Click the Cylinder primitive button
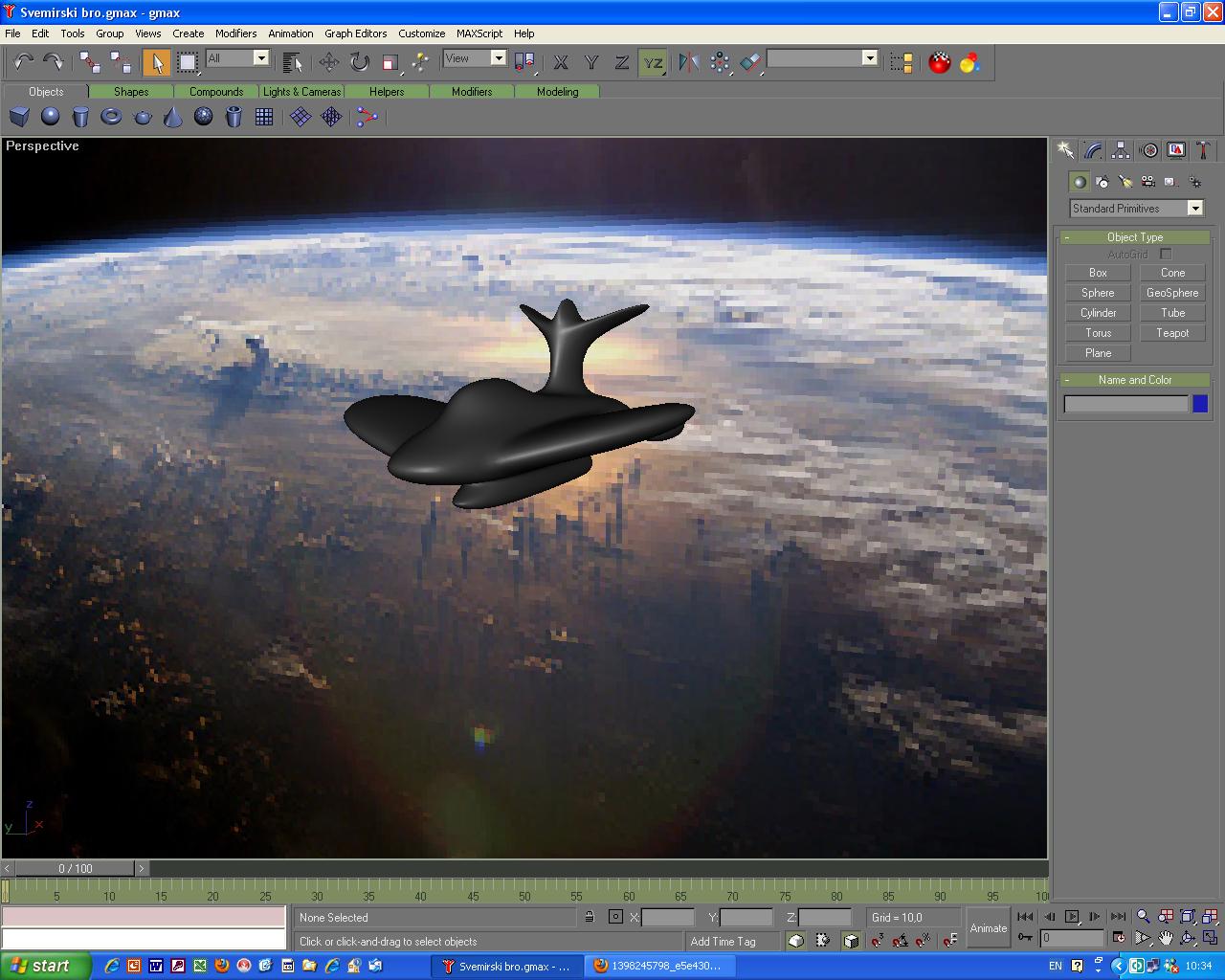 click(x=1098, y=313)
